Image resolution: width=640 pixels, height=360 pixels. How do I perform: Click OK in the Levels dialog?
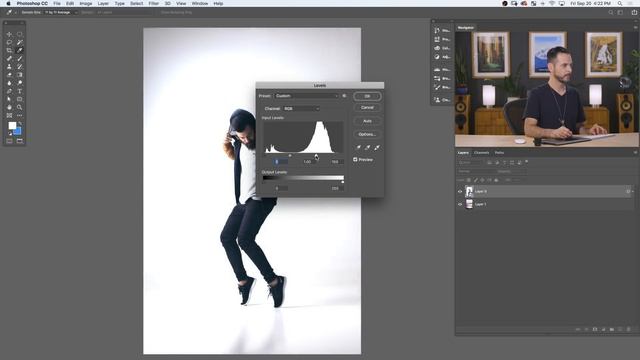[367, 96]
